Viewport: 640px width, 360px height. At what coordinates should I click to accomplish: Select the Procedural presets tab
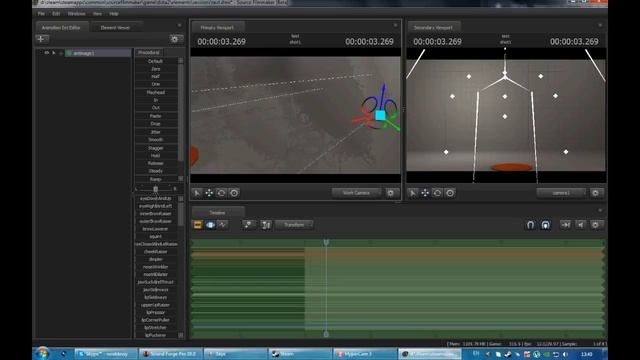(x=149, y=52)
